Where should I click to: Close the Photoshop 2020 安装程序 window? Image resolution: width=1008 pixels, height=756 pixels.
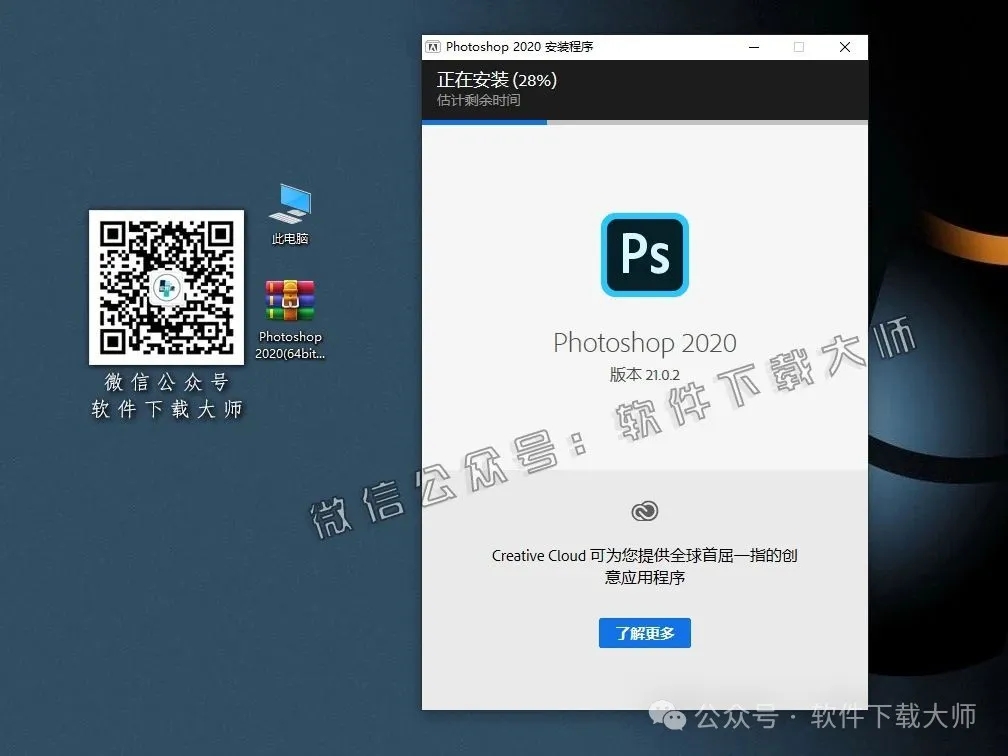tap(844, 47)
